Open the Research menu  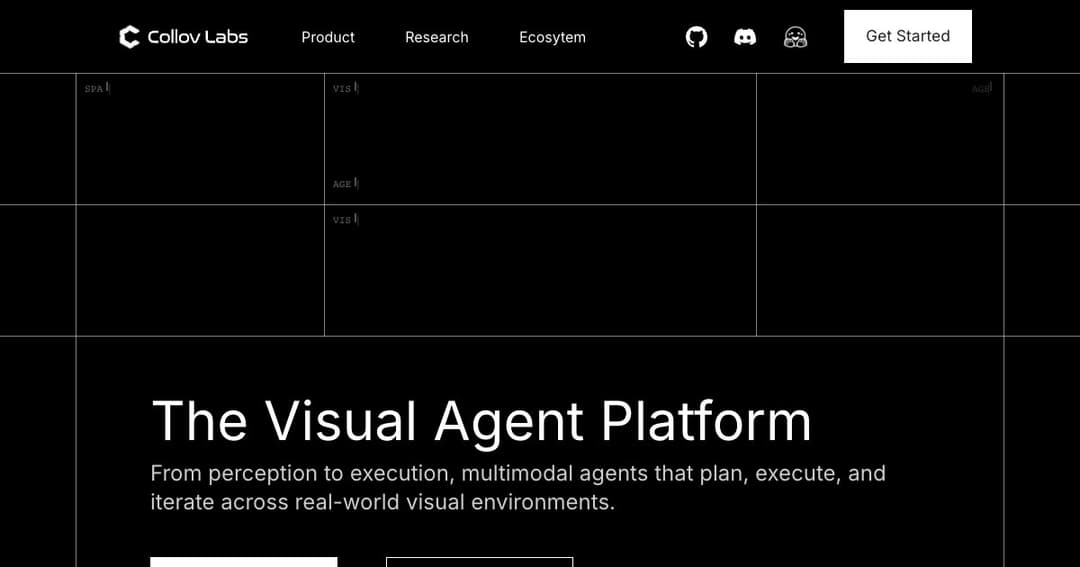click(x=437, y=37)
